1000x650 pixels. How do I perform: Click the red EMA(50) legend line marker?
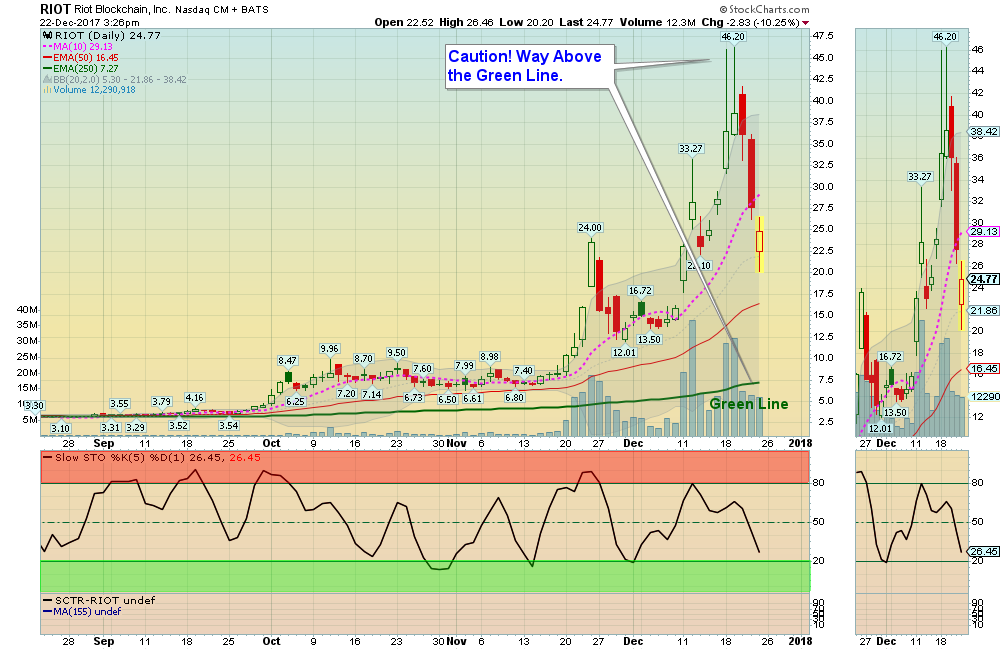47,57
